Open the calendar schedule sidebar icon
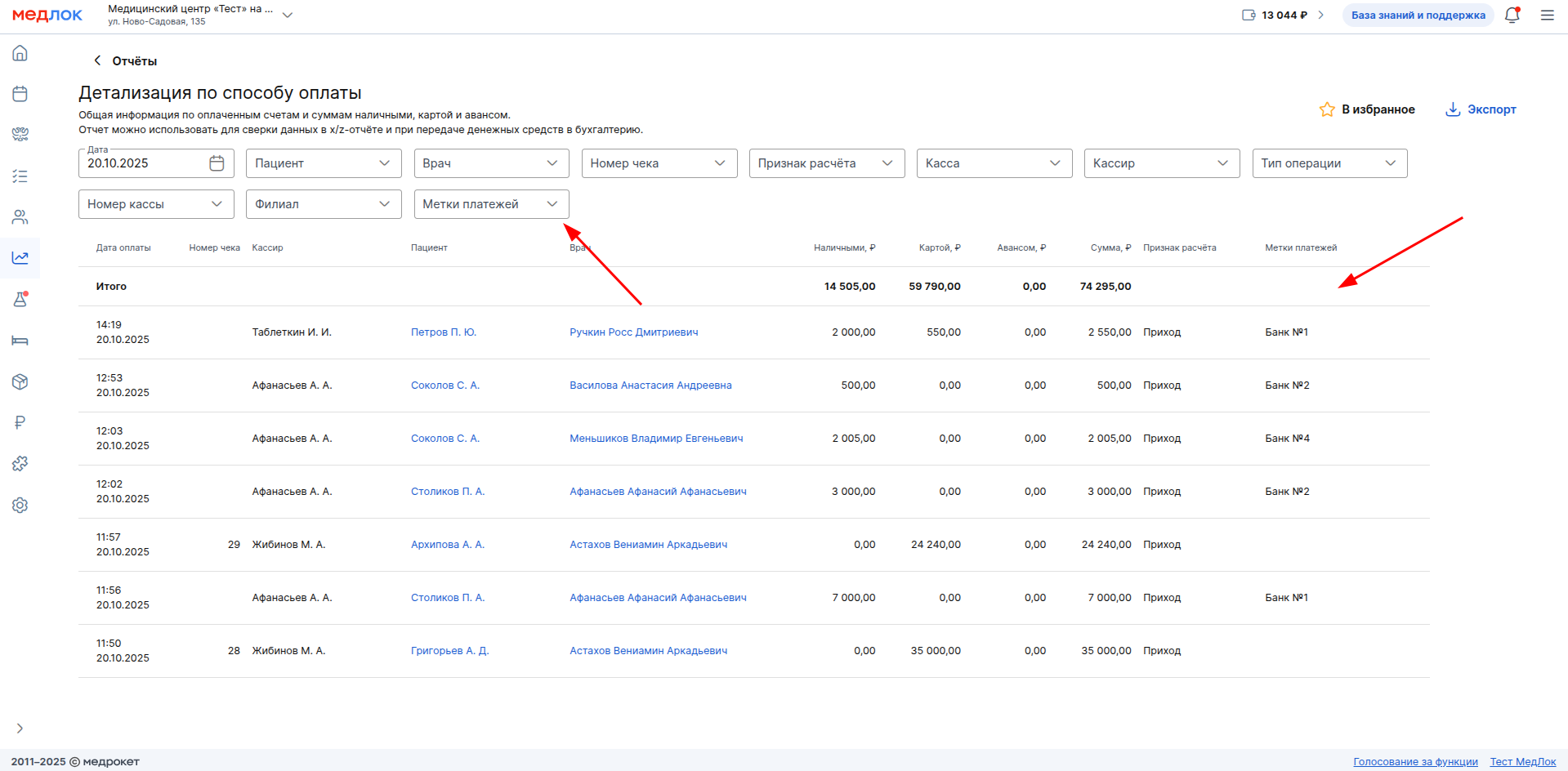 coord(20,94)
